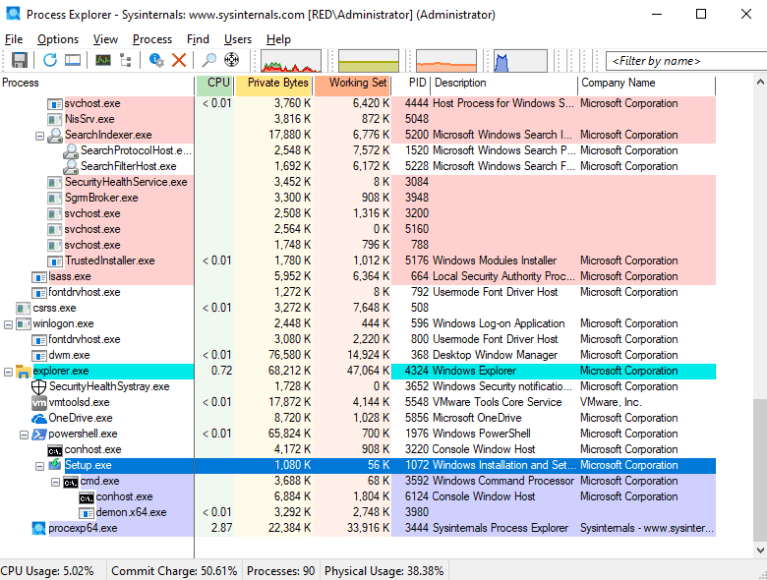Click the SearchFilterHost.exe icon
Viewport: 767px width, 580px height.
pyautogui.click(x=70, y=167)
